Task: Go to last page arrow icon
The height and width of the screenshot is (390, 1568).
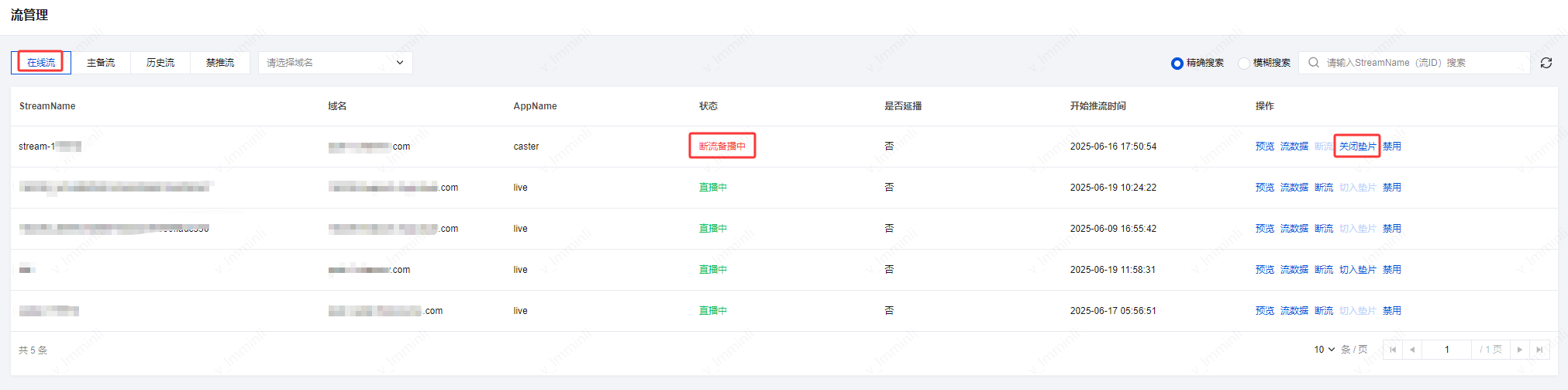Action: (1539, 350)
